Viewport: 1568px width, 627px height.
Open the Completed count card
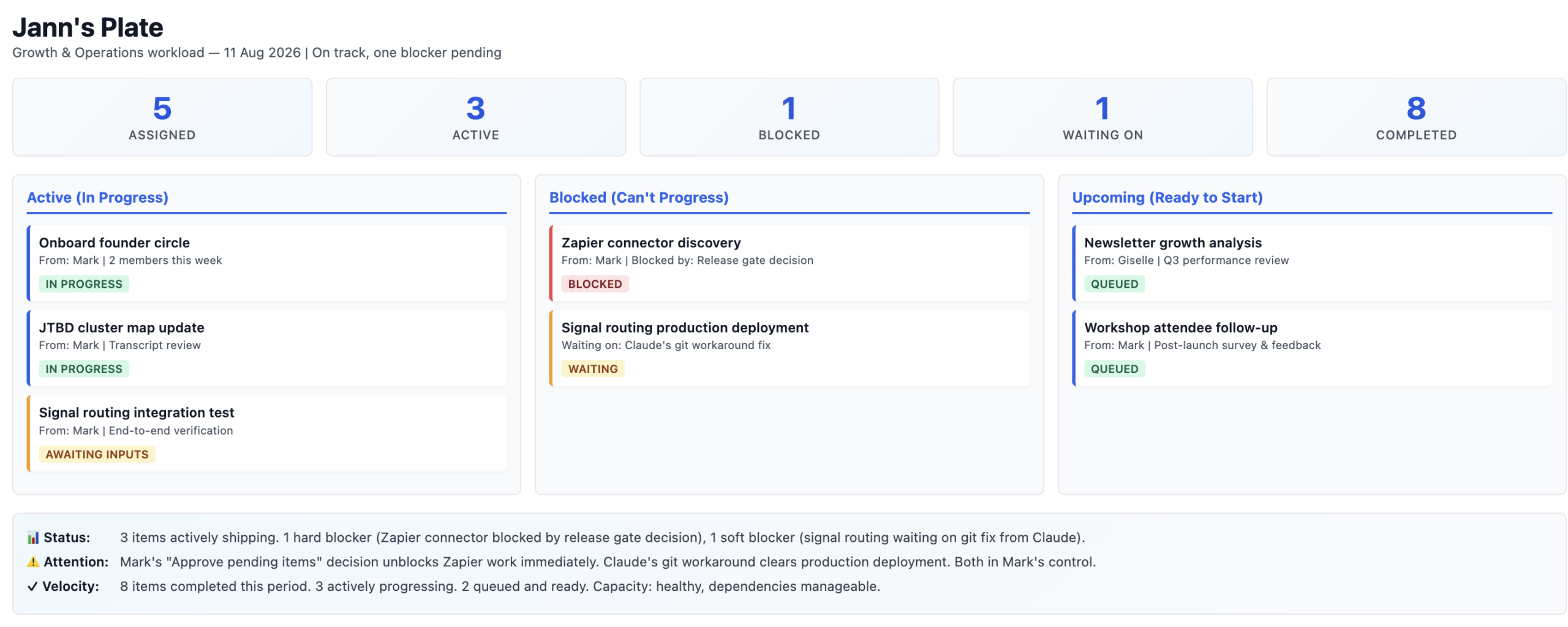[x=1417, y=117]
